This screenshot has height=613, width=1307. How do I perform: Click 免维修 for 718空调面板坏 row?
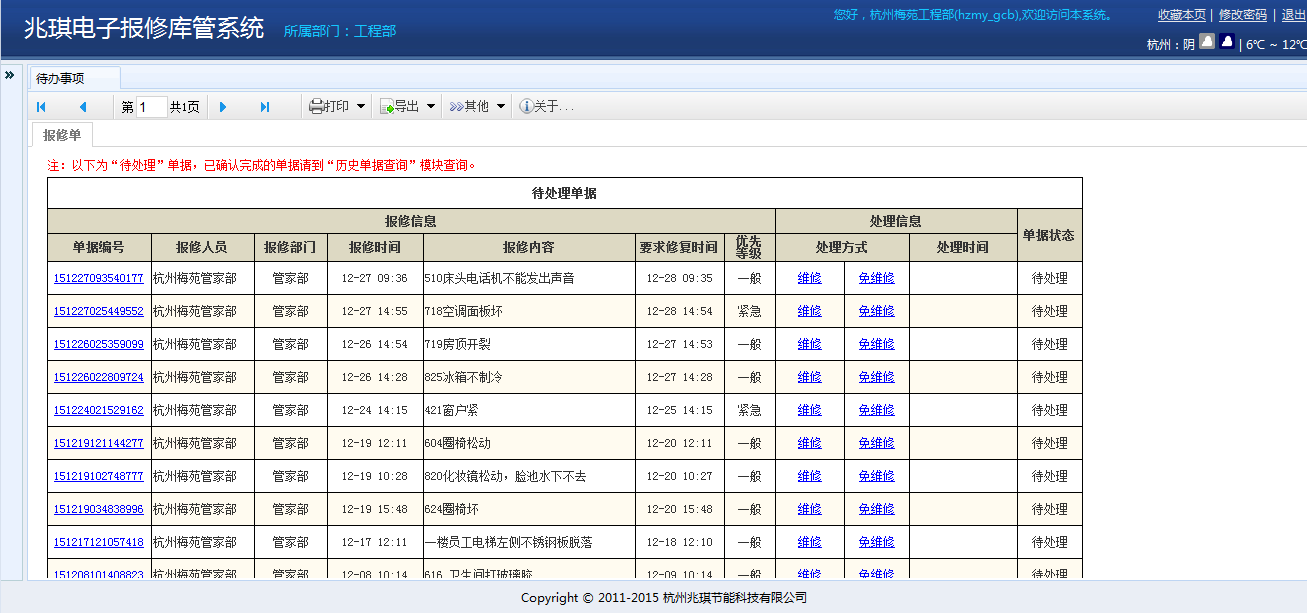[x=877, y=312]
